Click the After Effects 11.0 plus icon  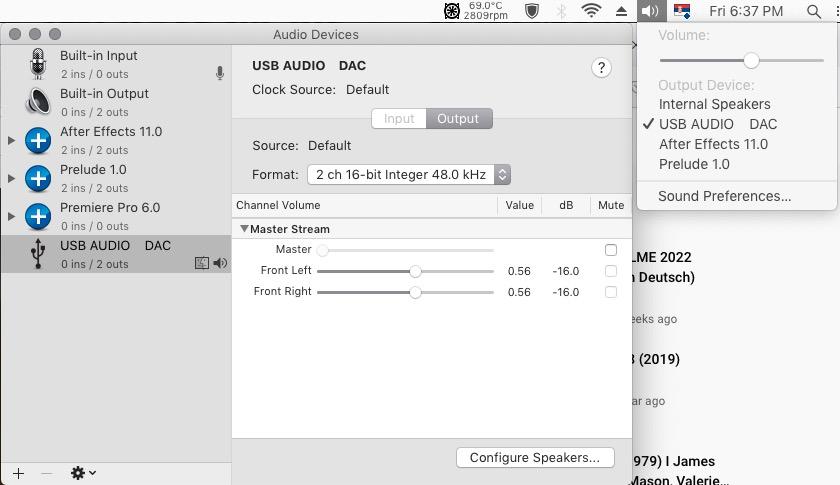coord(38,140)
